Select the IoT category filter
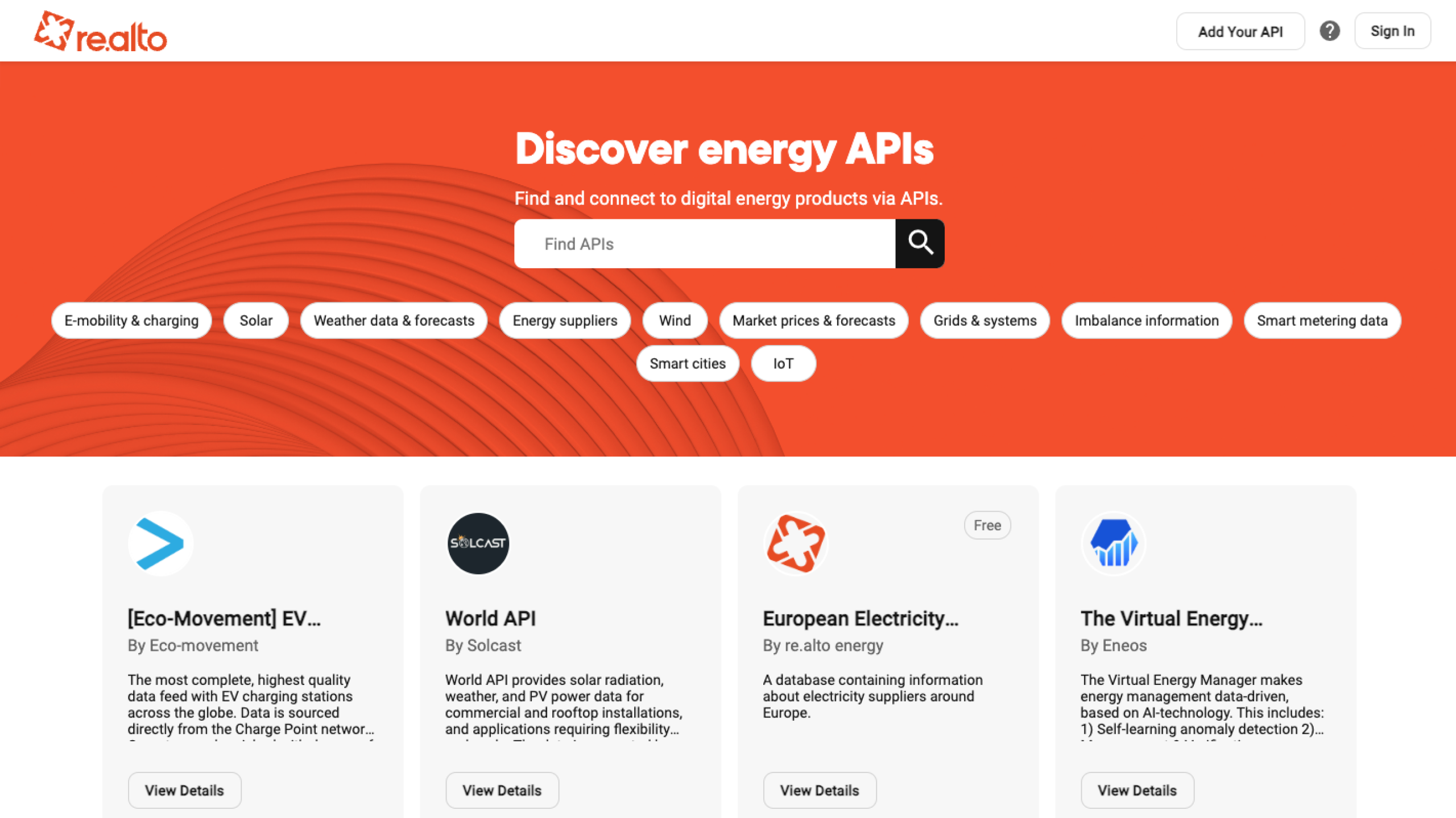 783,363
